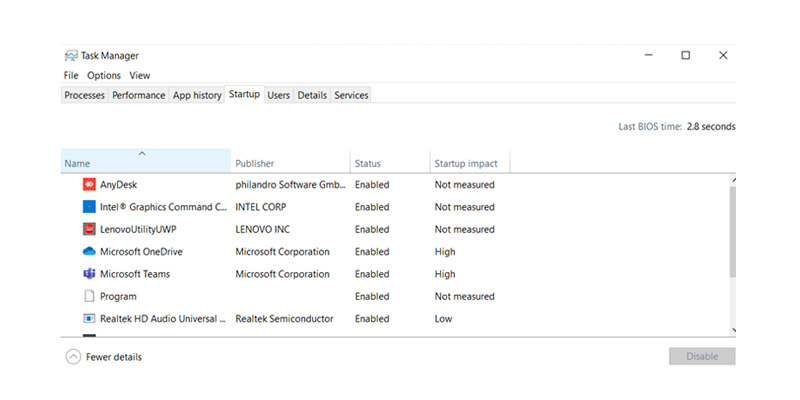Sort by the Startup impact column header
The width and height of the screenshot is (800, 400).
tap(469, 161)
